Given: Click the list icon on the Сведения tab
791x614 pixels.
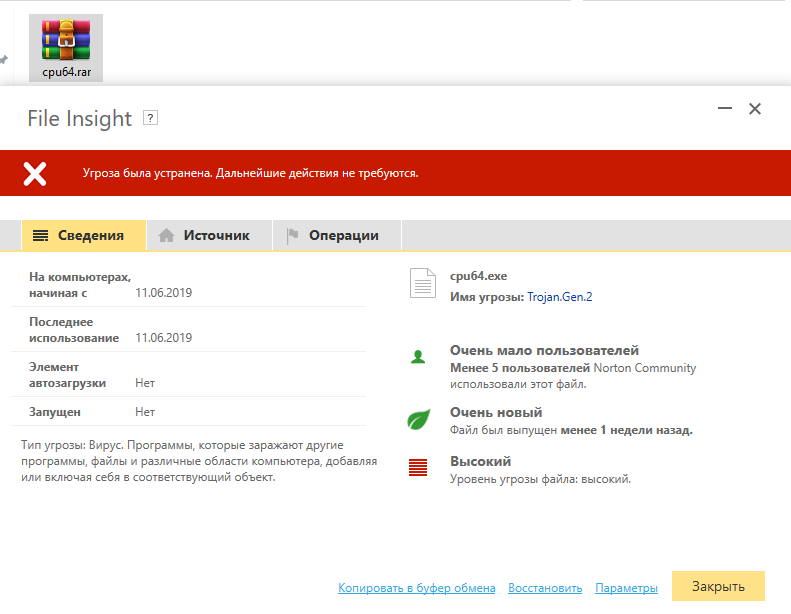Looking at the screenshot, I should pyautogui.click(x=40, y=235).
